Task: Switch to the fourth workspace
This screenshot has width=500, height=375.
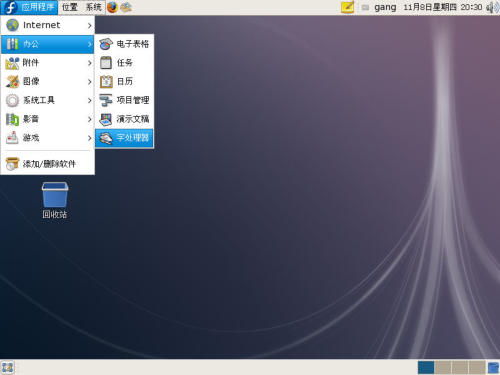Action: (x=477, y=367)
